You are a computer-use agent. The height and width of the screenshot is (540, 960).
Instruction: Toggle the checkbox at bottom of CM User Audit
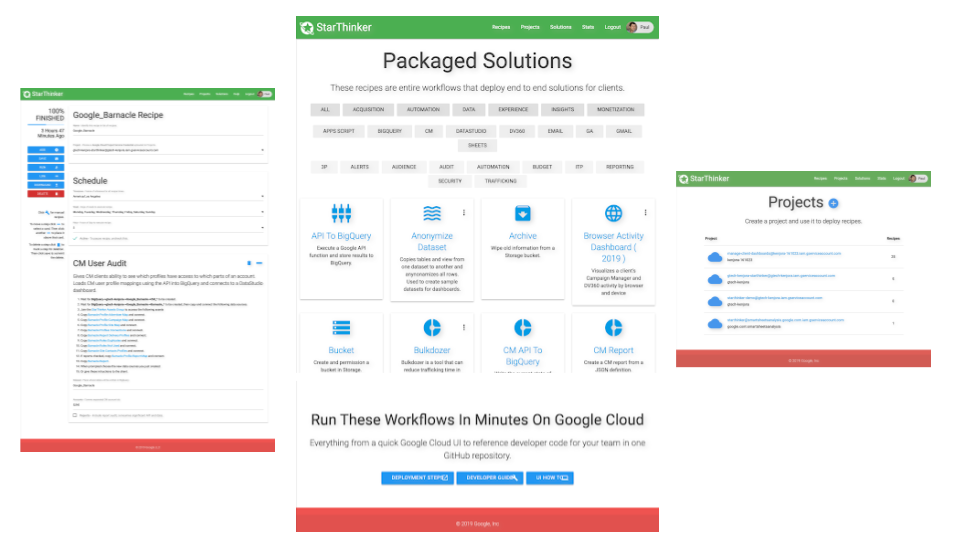75,414
